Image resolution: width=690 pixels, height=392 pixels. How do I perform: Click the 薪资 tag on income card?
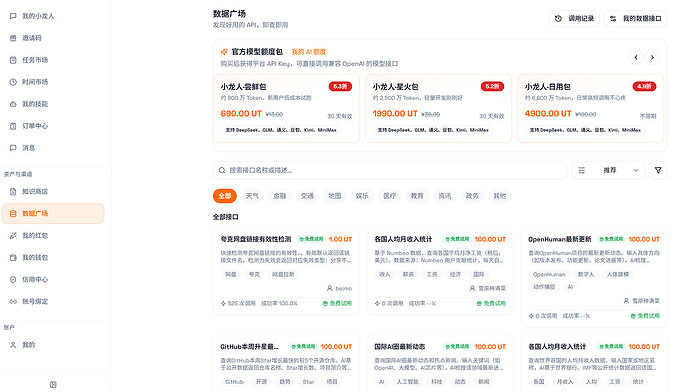click(408, 274)
